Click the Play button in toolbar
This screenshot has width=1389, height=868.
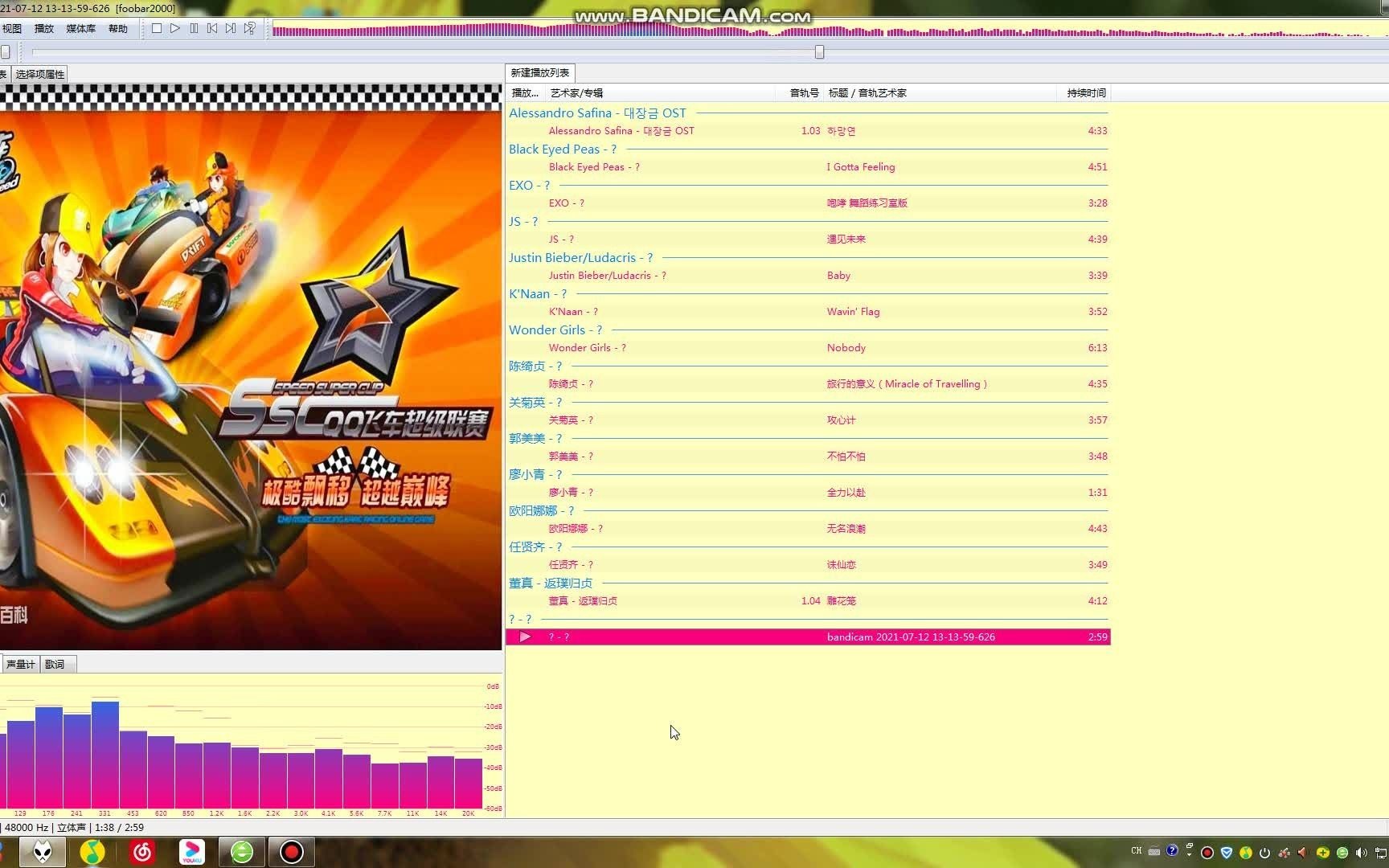coord(175,28)
